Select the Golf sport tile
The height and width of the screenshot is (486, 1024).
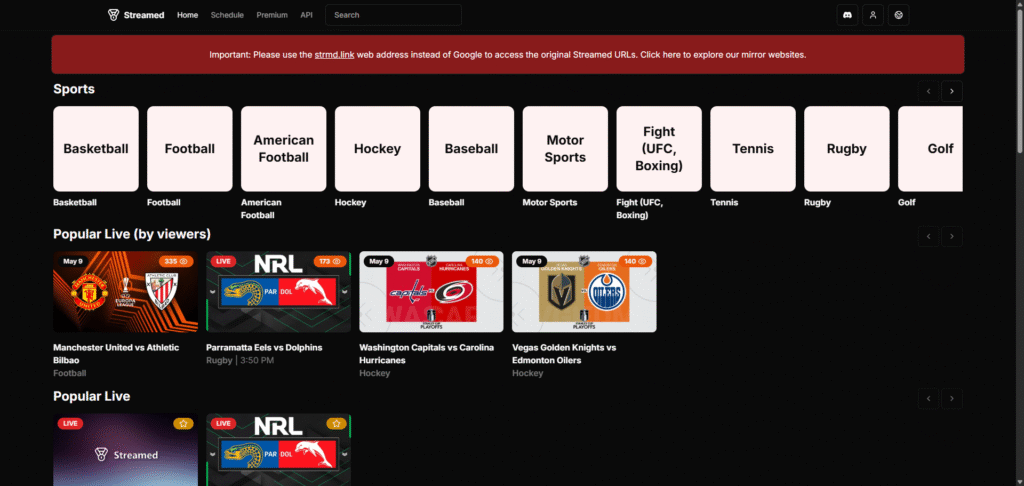[931, 149]
